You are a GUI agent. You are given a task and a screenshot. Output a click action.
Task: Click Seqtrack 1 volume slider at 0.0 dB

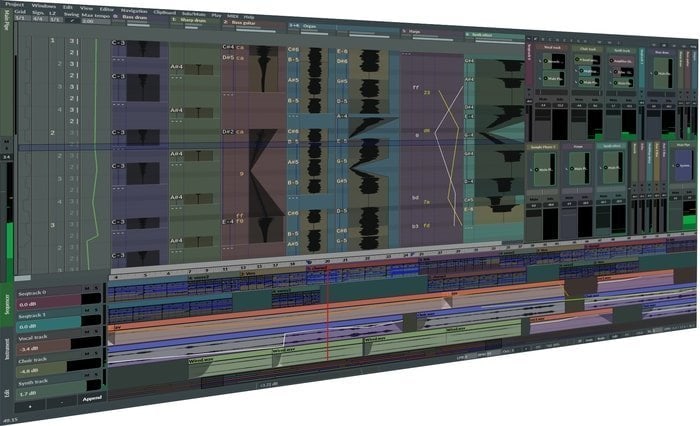tap(58, 323)
